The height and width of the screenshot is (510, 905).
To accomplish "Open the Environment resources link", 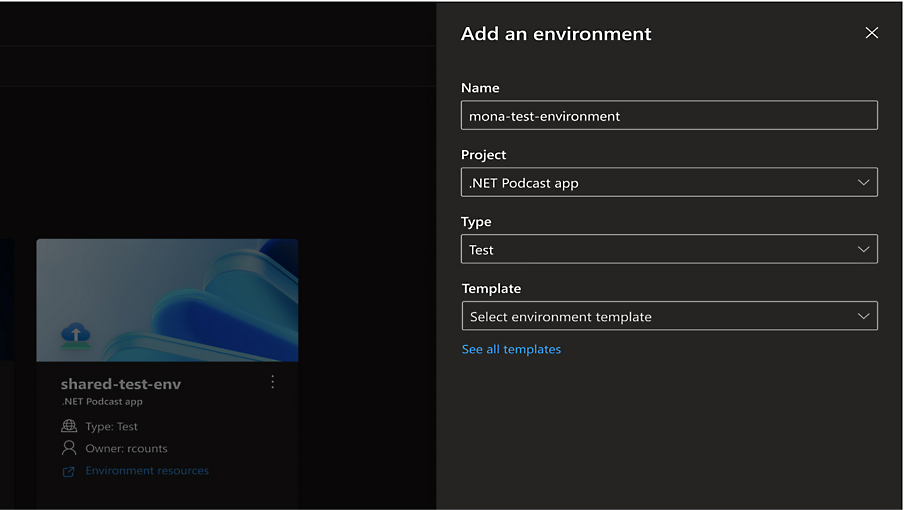I will point(147,471).
